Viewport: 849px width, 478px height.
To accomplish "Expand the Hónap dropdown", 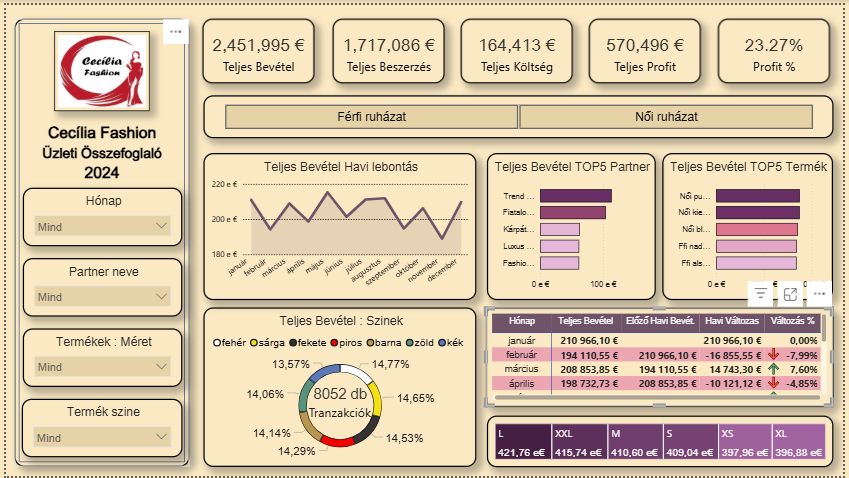I will [x=102, y=226].
